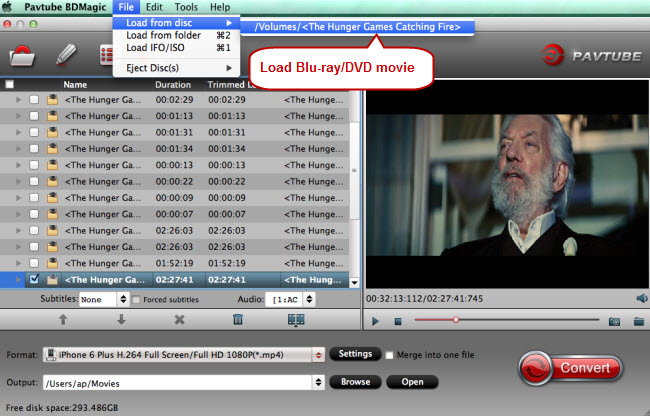This screenshot has width=650, height=416.
Task: Open the Subtitles dropdown
Action: pos(104,299)
